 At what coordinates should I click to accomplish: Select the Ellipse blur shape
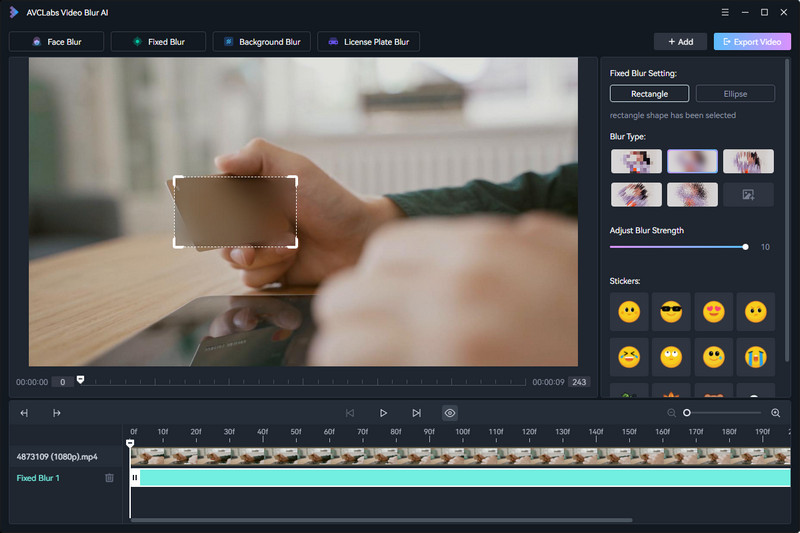click(x=735, y=94)
